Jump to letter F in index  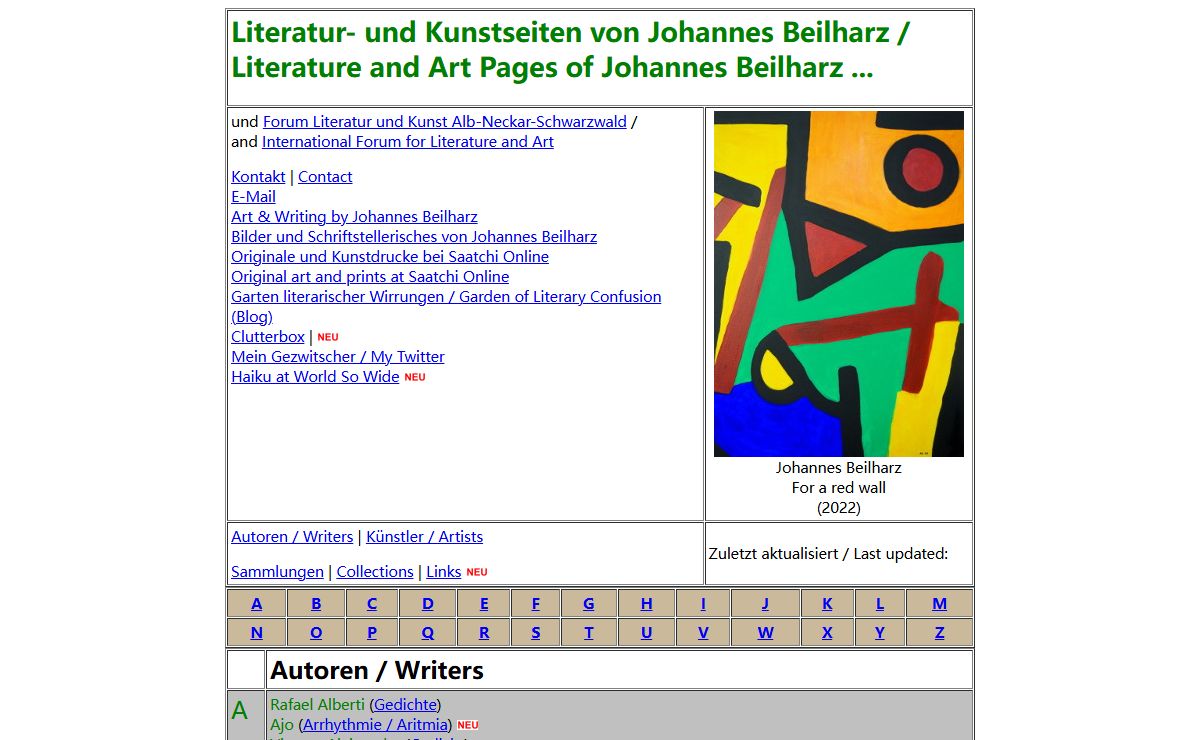click(536, 604)
